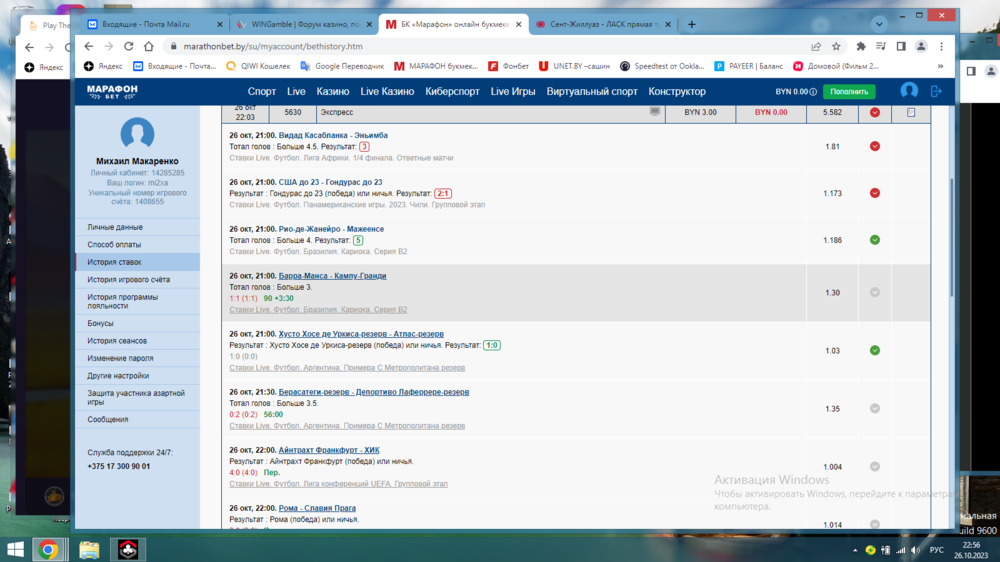Open Chrome extensions puzzle icon
This screenshot has width=1000, height=562.
(860, 46)
